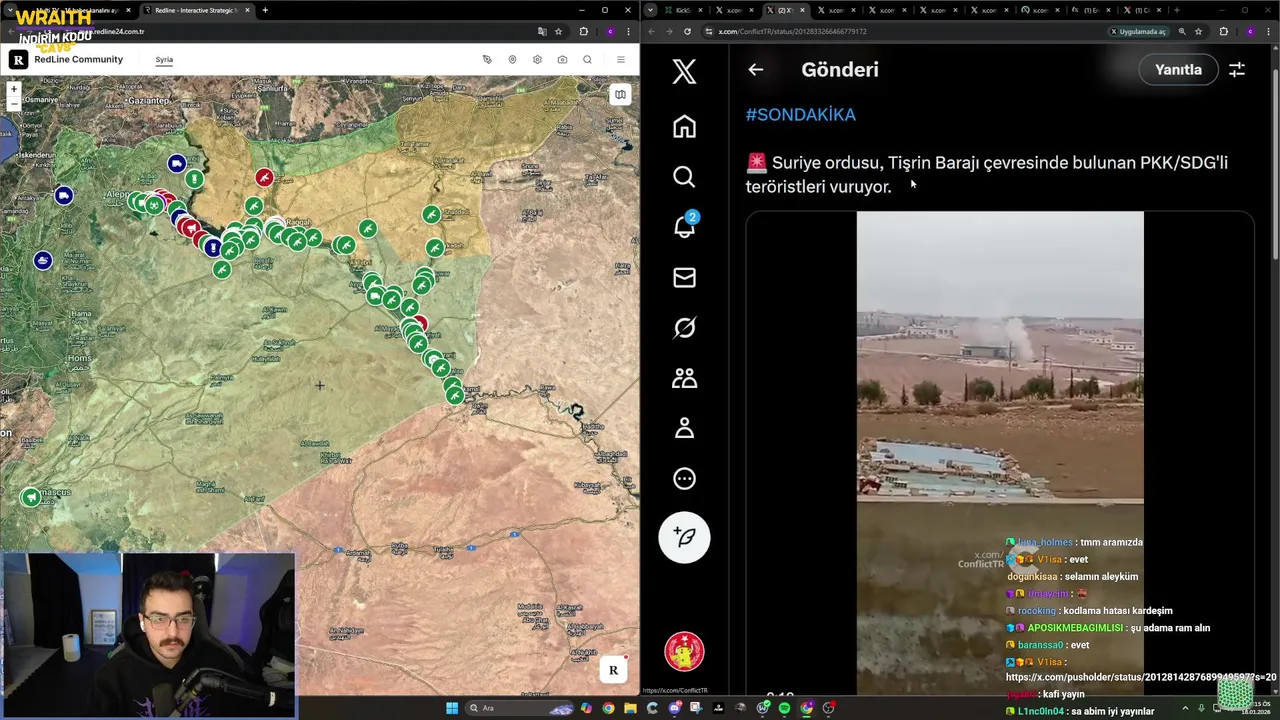The image size is (1280, 720).
Task: Open X messages envelope icon
Action: point(684,277)
